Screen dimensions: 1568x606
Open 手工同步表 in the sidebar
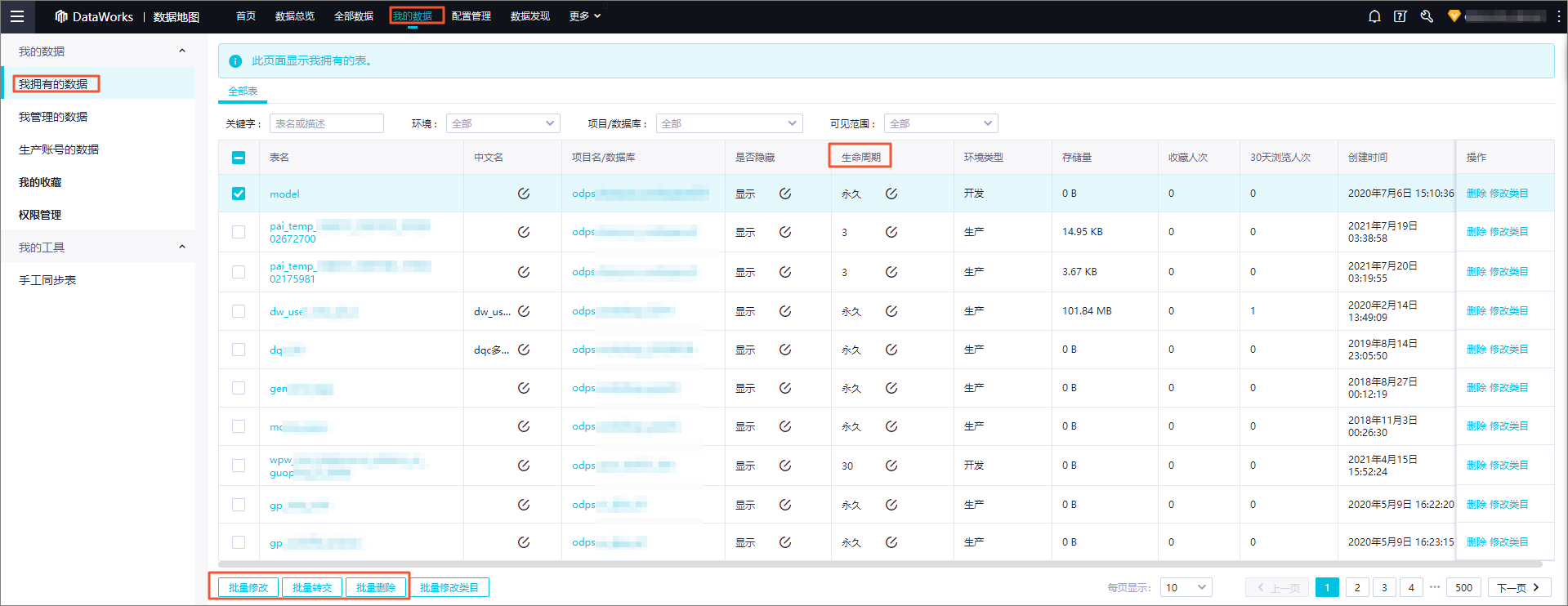47,280
